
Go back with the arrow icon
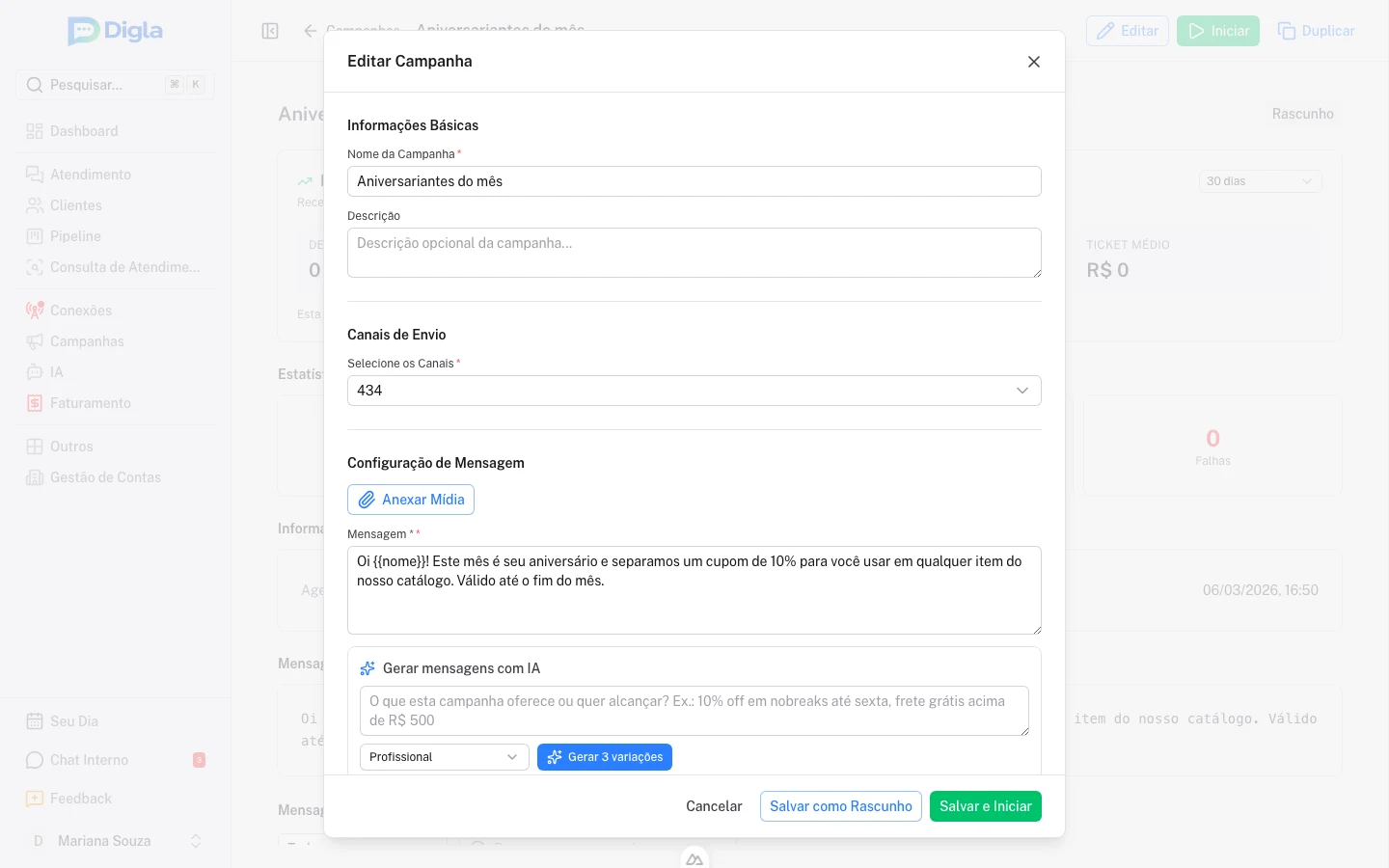pyautogui.click(x=311, y=31)
